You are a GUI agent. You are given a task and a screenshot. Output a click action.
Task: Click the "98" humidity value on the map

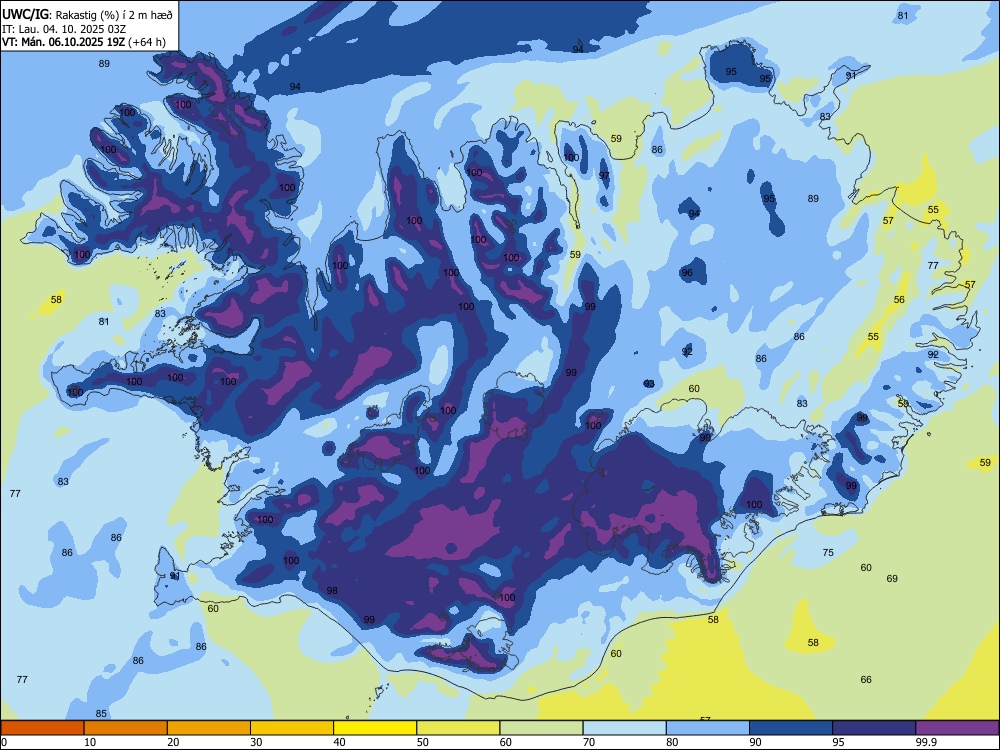coord(332,591)
